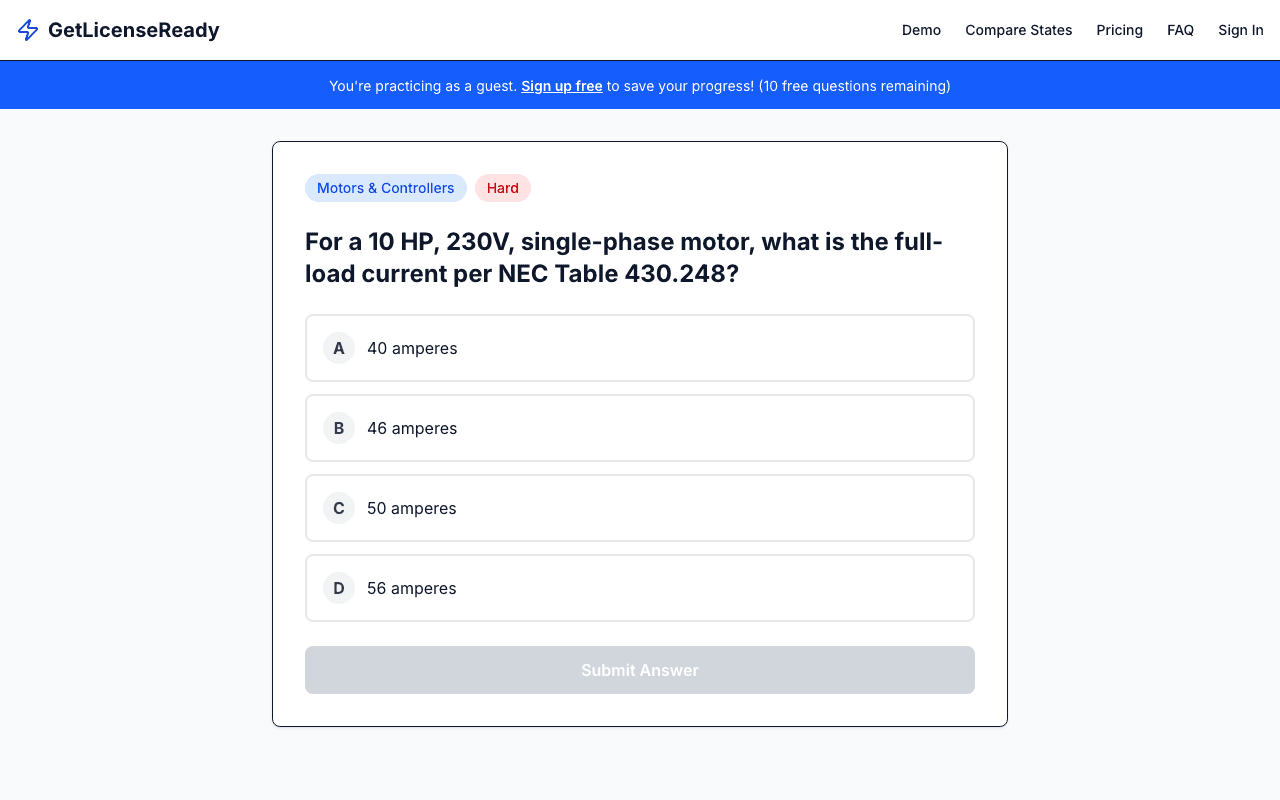Image resolution: width=1280 pixels, height=800 pixels.
Task: Click the Hard difficulty badge
Action: [502, 188]
